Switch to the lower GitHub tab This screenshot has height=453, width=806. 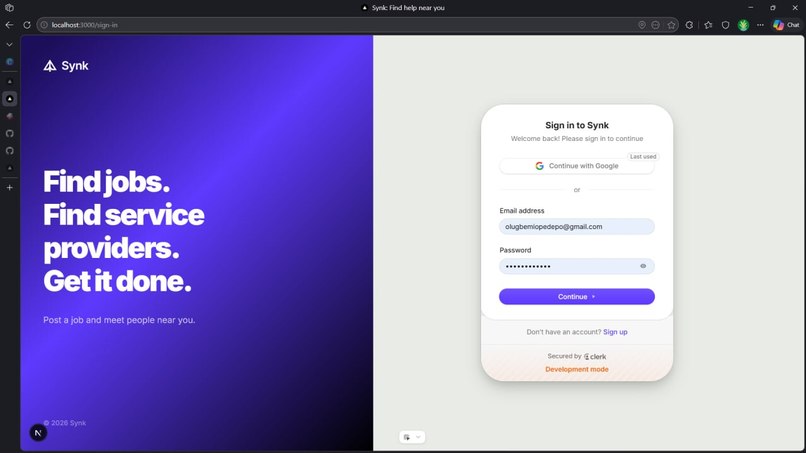pos(9,151)
